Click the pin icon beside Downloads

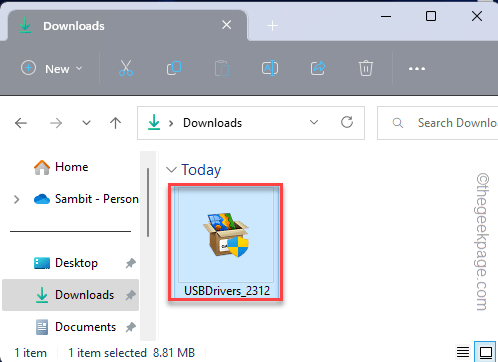coord(130,295)
